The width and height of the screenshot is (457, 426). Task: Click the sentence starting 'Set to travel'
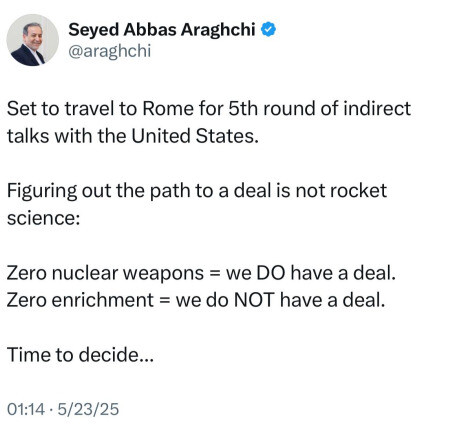tap(209, 122)
